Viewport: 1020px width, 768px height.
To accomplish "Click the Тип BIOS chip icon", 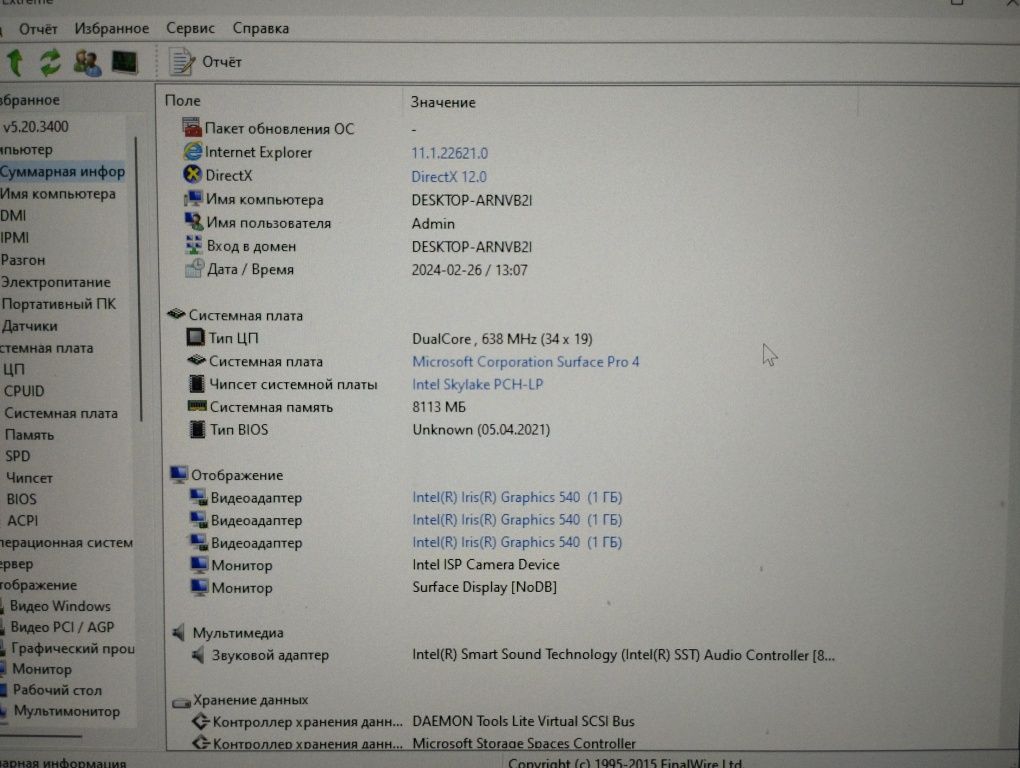I will pos(197,429).
